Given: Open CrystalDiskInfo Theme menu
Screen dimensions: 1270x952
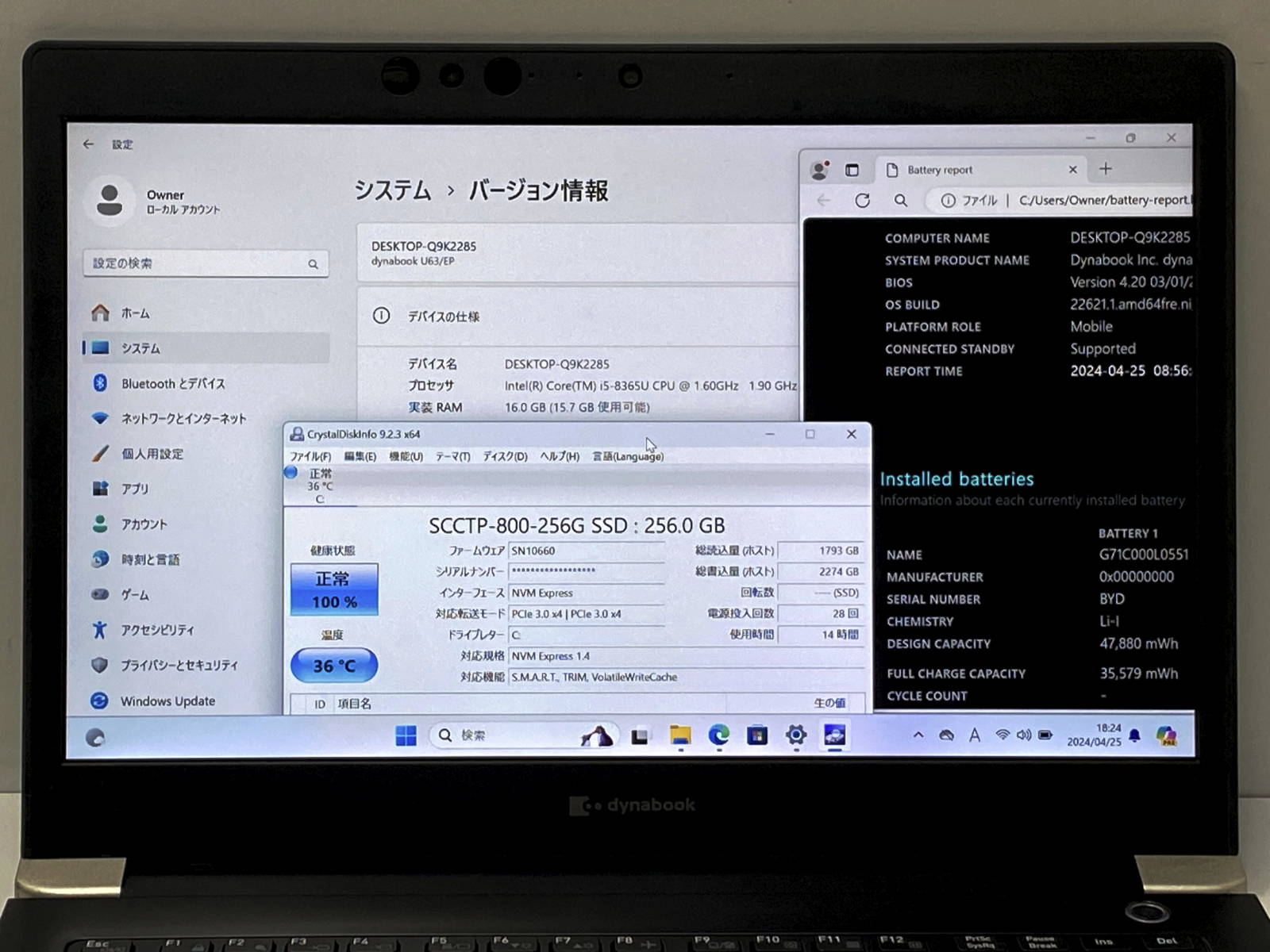Looking at the screenshot, I should (452, 456).
